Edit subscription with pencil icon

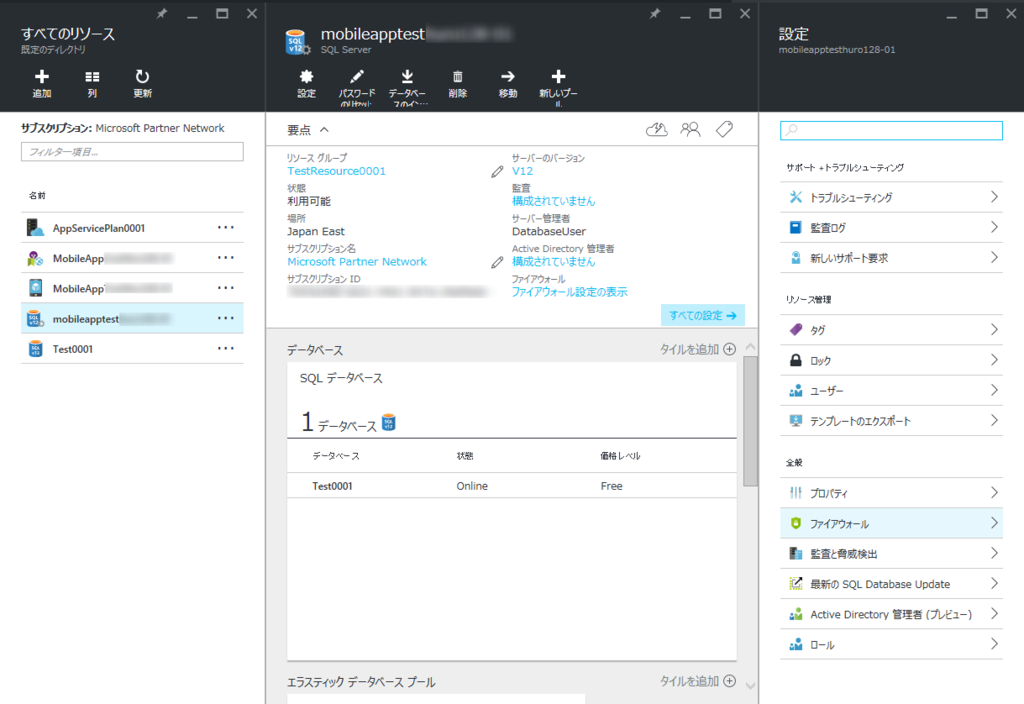click(497, 263)
